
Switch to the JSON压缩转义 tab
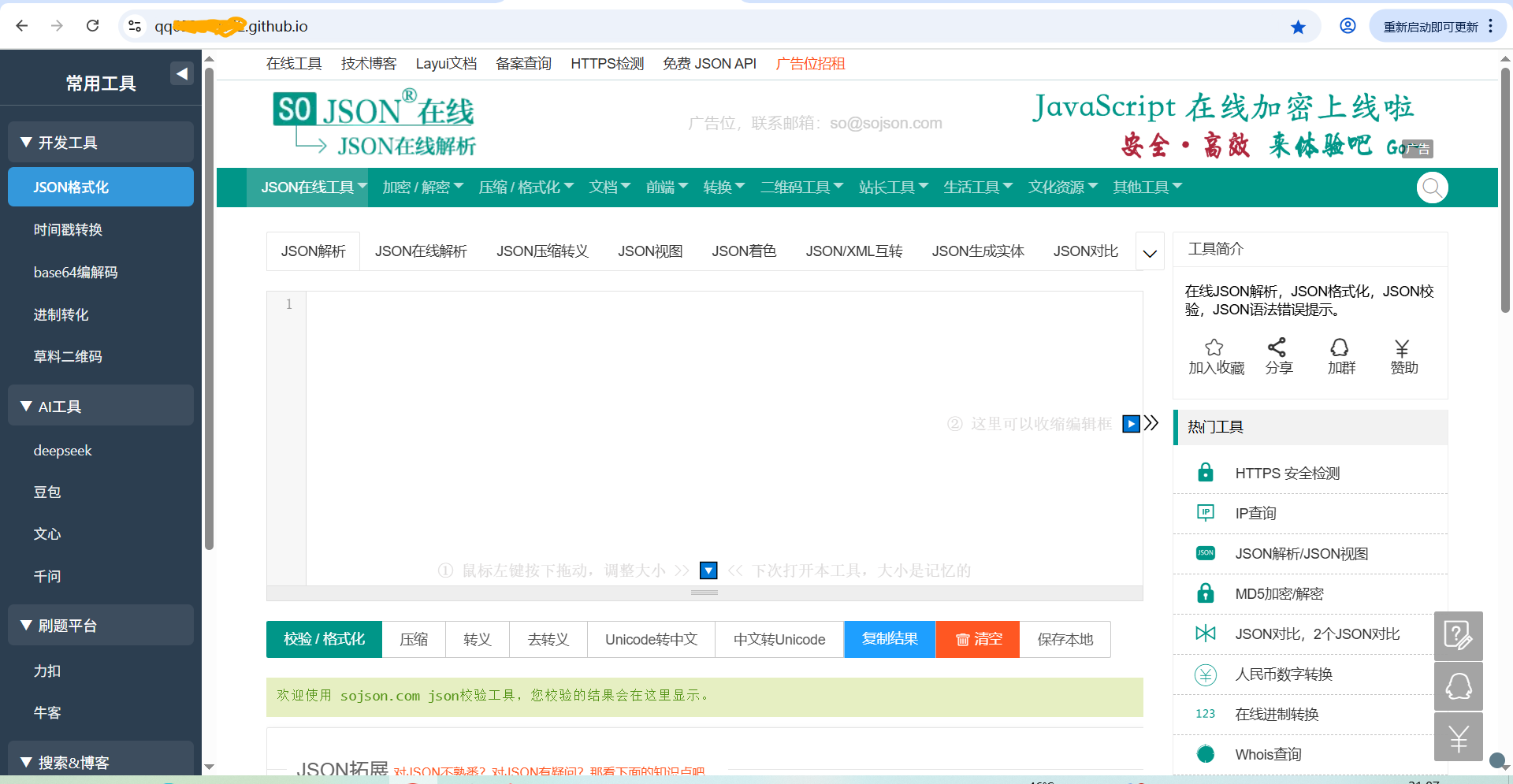pyautogui.click(x=542, y=251)
